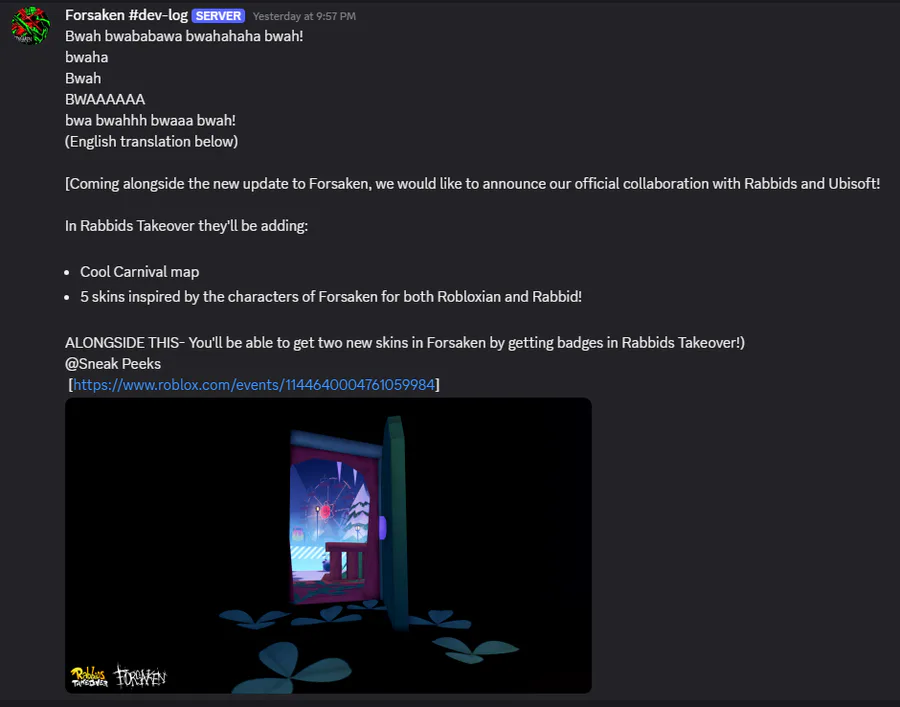Click the Forsaken server avatar icon

point(30,26)
